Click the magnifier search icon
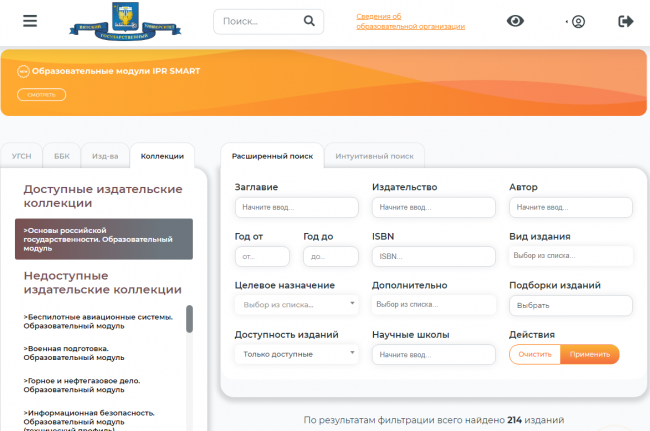 [x=309, y=21]
